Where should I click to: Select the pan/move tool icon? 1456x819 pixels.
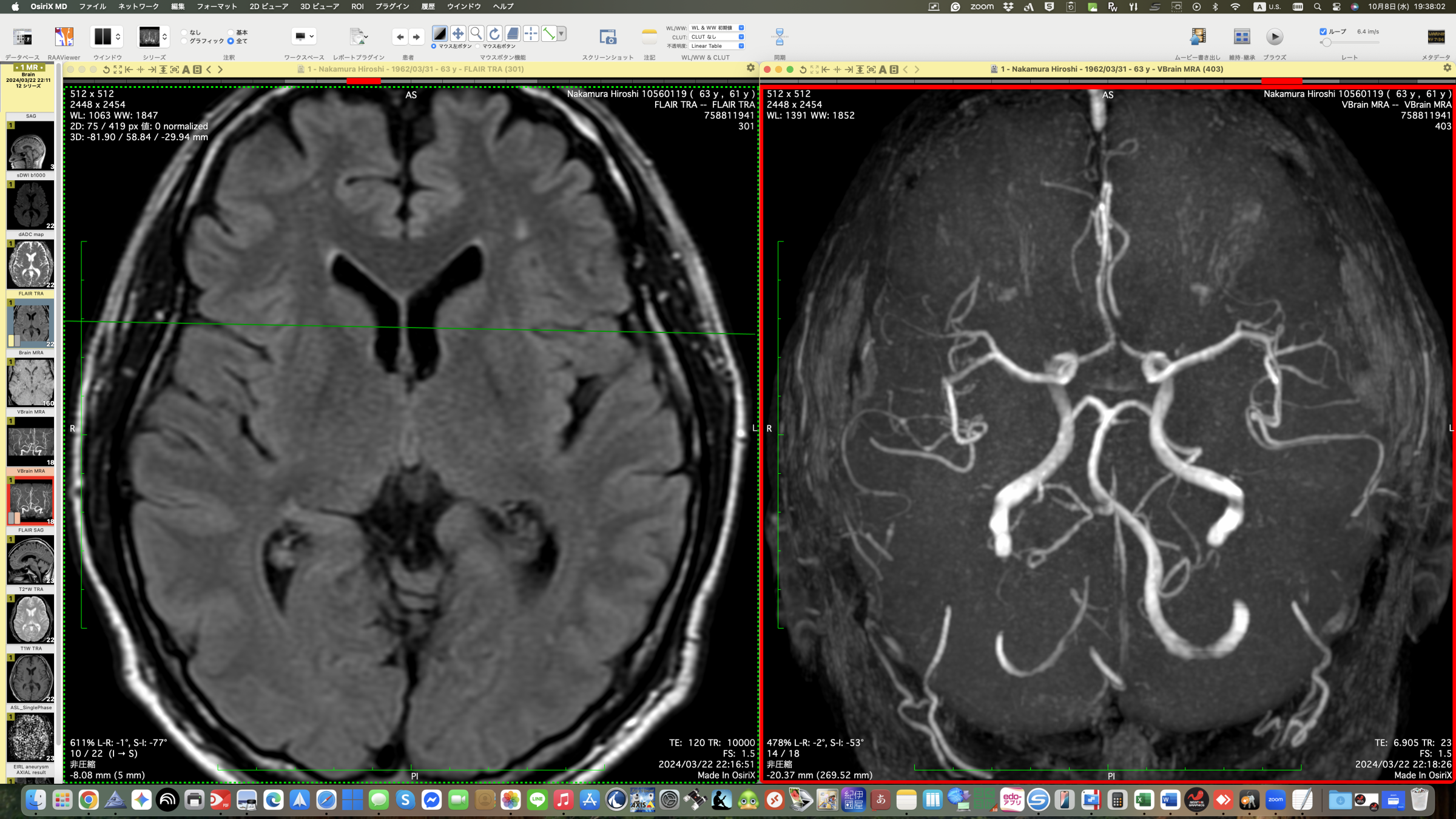[458, 34]
